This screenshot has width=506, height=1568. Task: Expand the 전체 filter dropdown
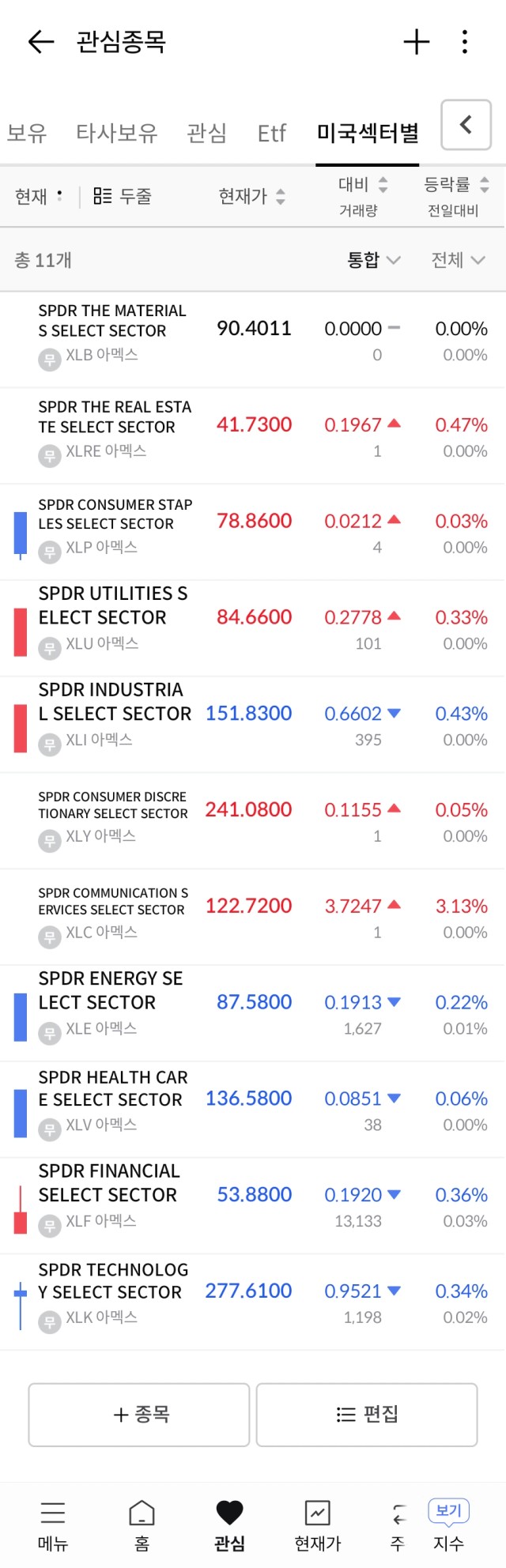click(458, 260)
